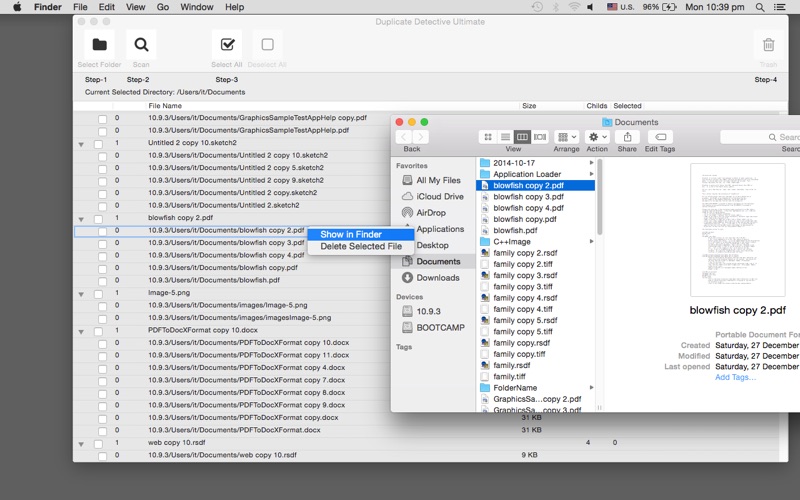Collapse the PDFToDocXFormat copy 10.docx group
The image size is (800, 500).
click(x=81, y=332)
